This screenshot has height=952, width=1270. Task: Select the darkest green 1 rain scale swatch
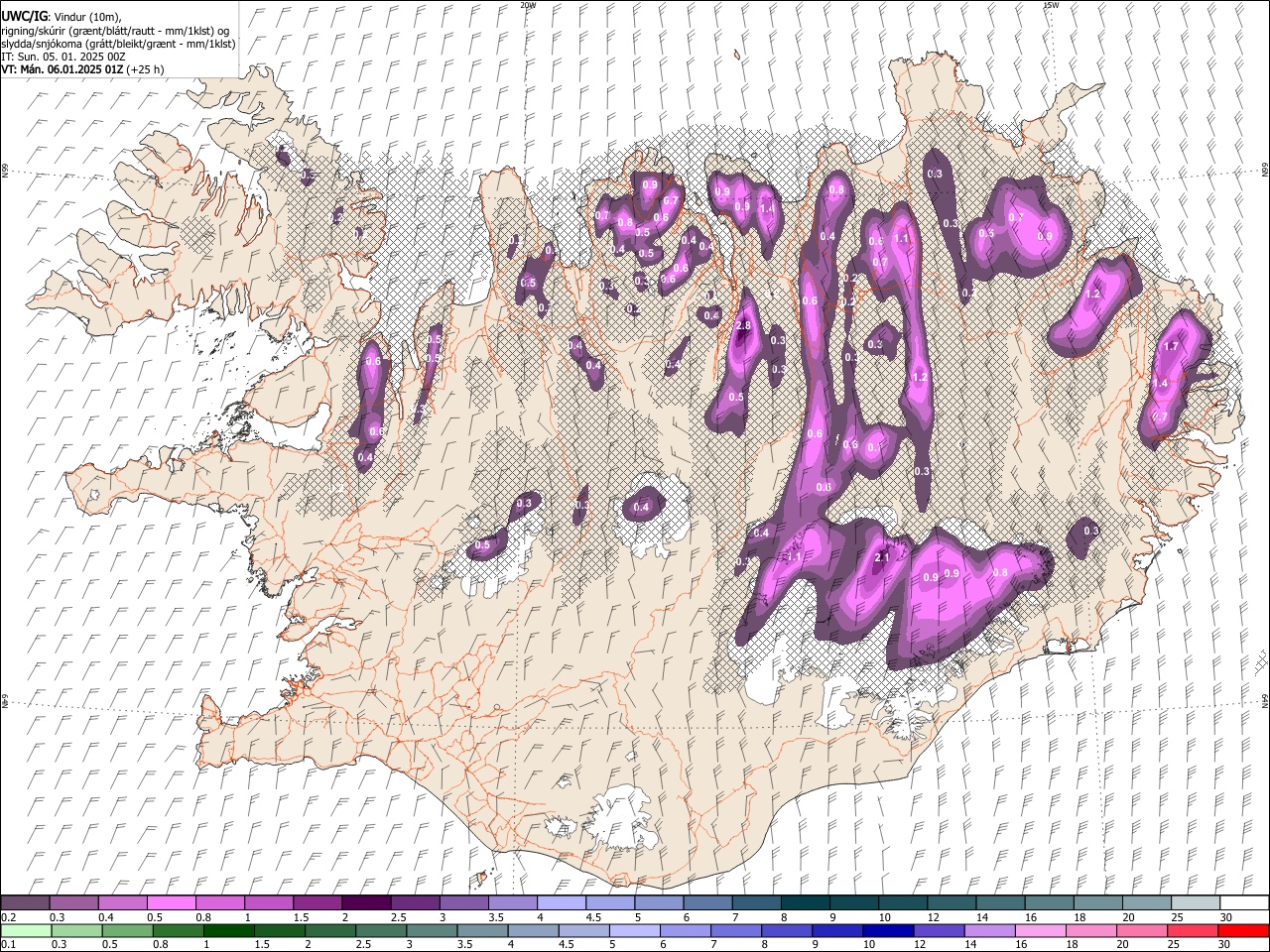click(229, 931)
